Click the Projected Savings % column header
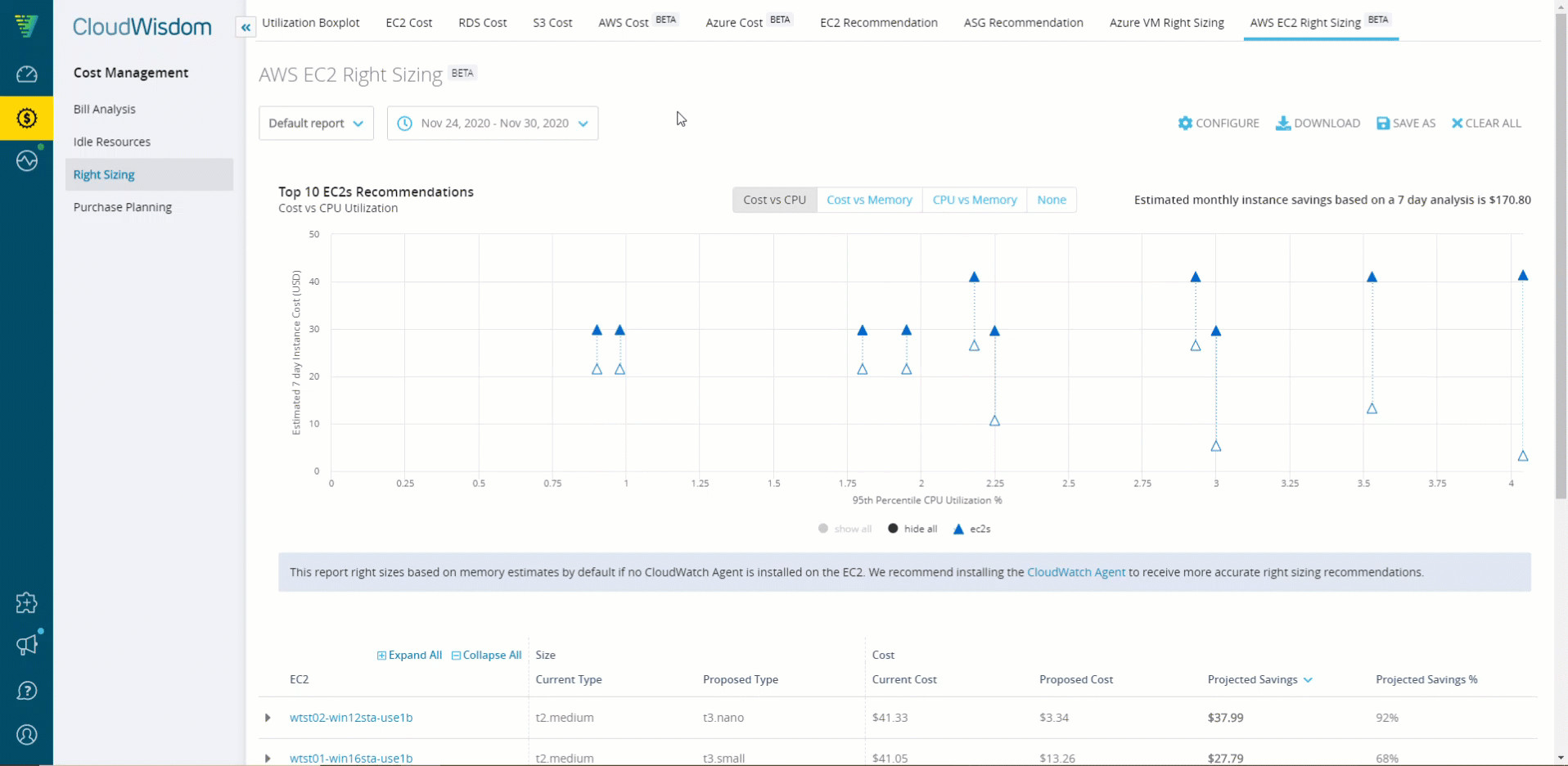 coord(1426,680)
